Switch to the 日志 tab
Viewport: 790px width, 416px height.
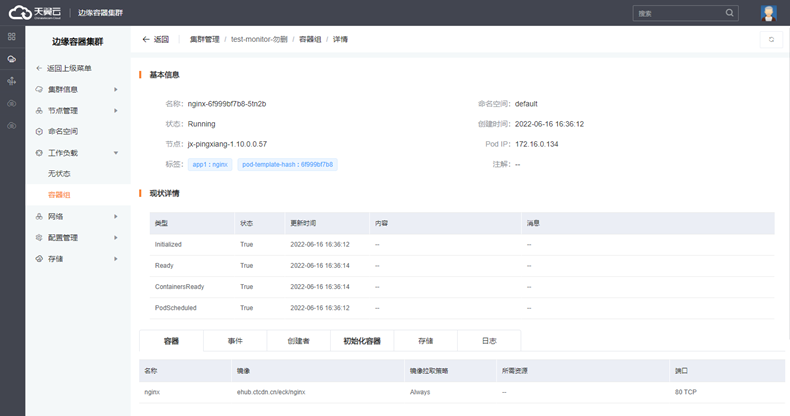click(x=489, y=341)
